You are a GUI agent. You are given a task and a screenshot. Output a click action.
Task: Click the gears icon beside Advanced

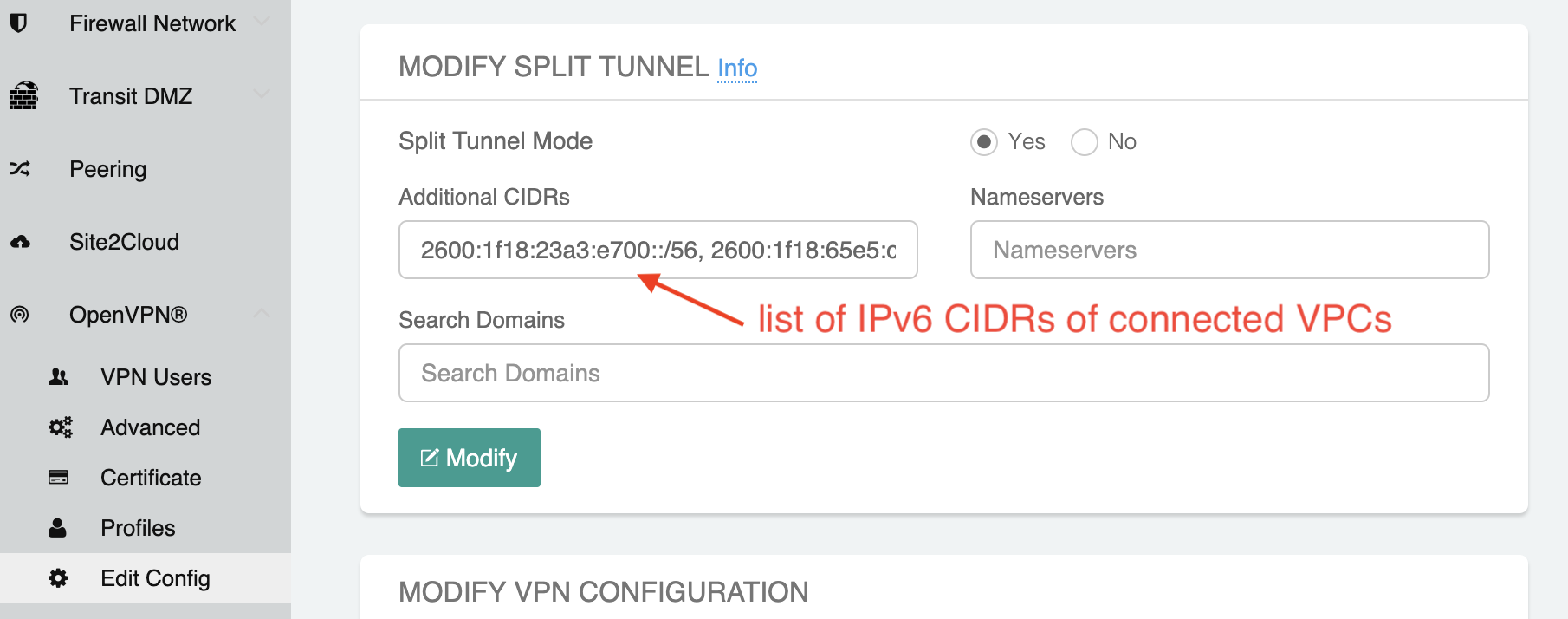(x=59, y=427)
